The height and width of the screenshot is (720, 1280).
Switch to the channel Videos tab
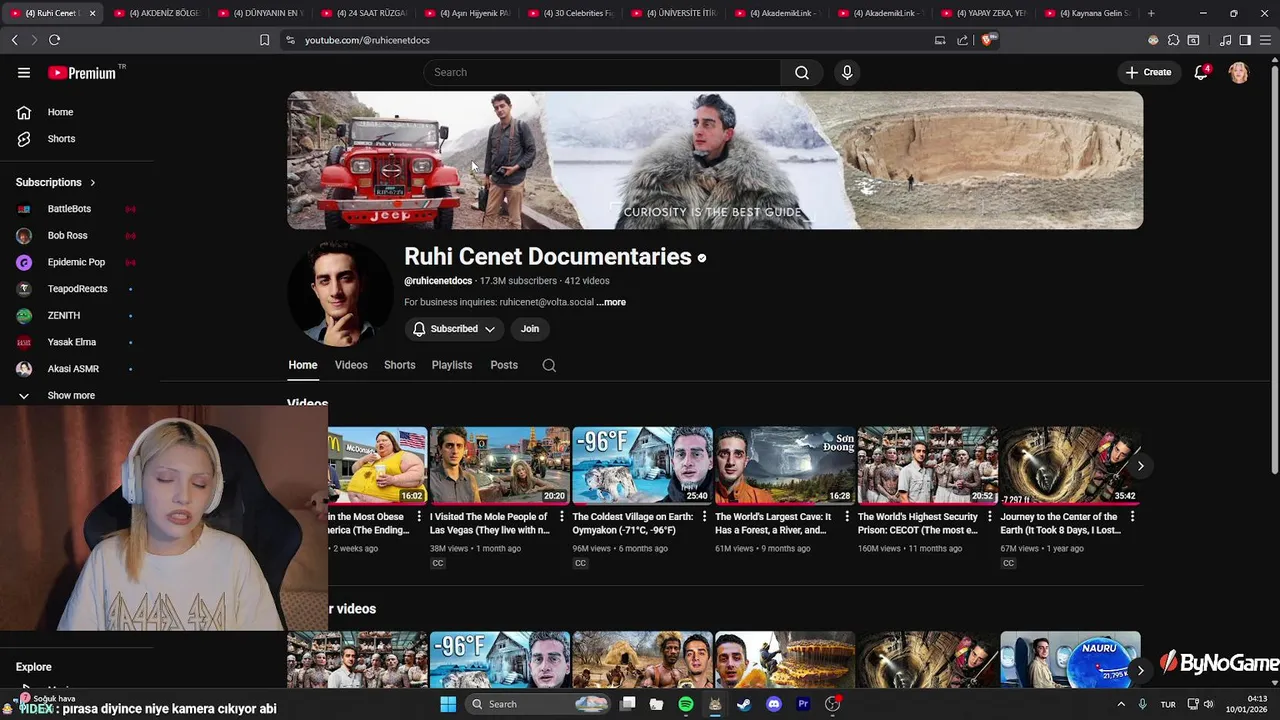click(x=351, y=365)
